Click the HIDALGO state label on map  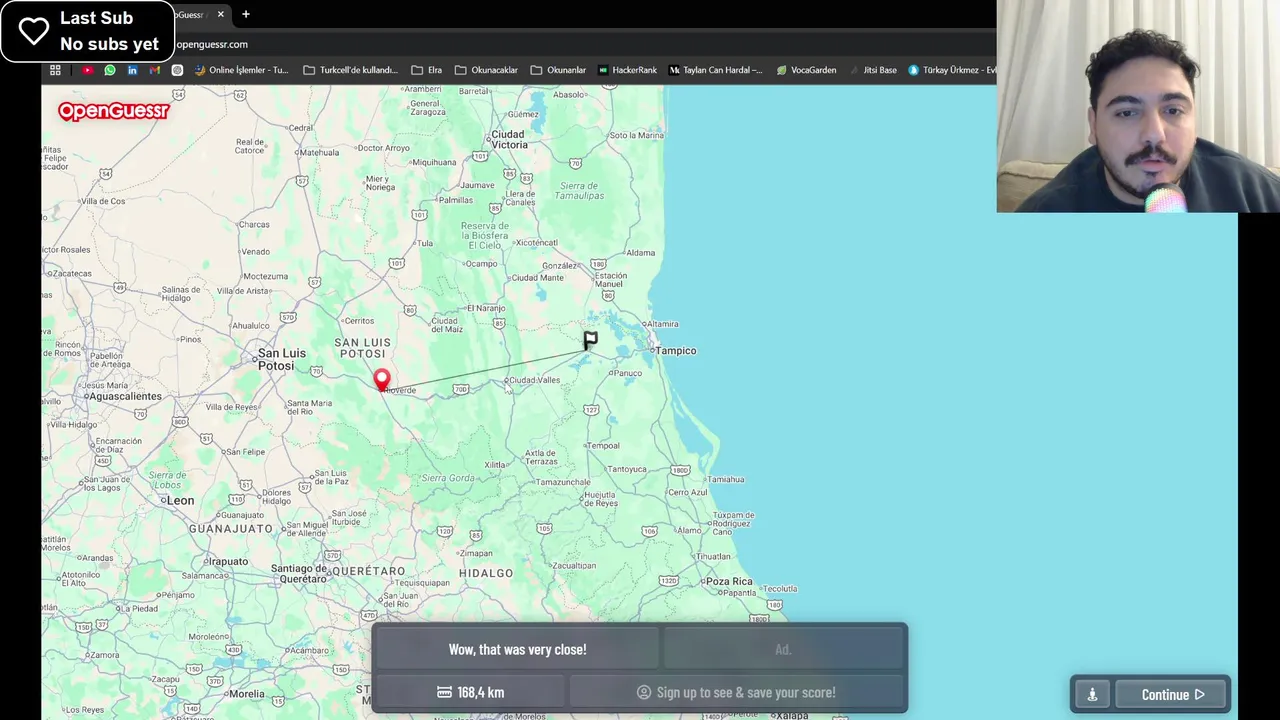(486, 573)
